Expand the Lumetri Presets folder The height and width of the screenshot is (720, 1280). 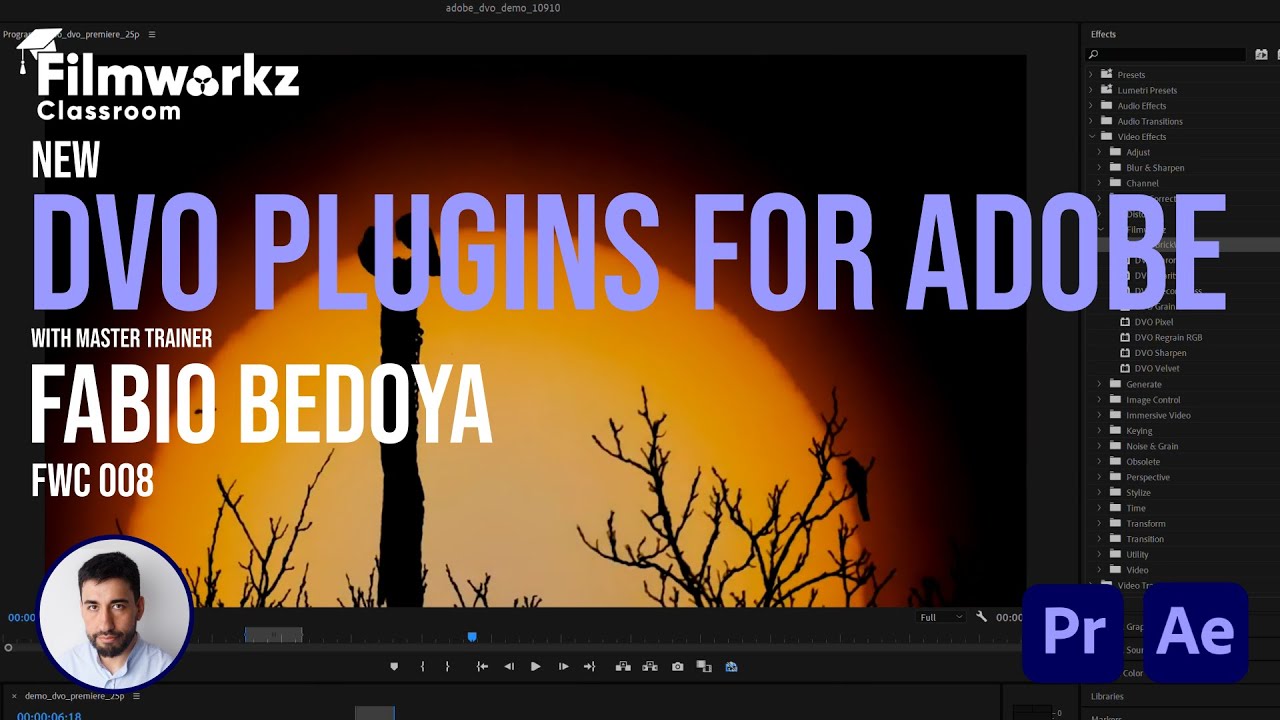[x=1091, y=90]
